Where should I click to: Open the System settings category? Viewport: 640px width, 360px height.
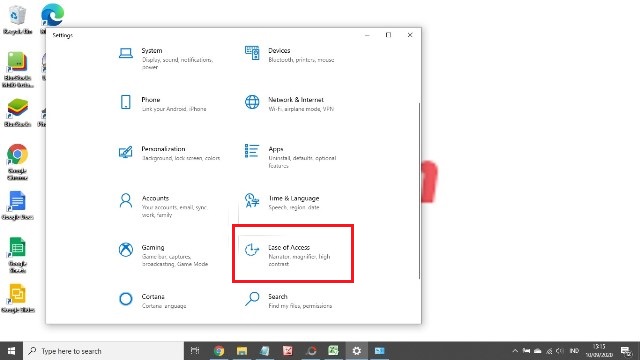171,58
